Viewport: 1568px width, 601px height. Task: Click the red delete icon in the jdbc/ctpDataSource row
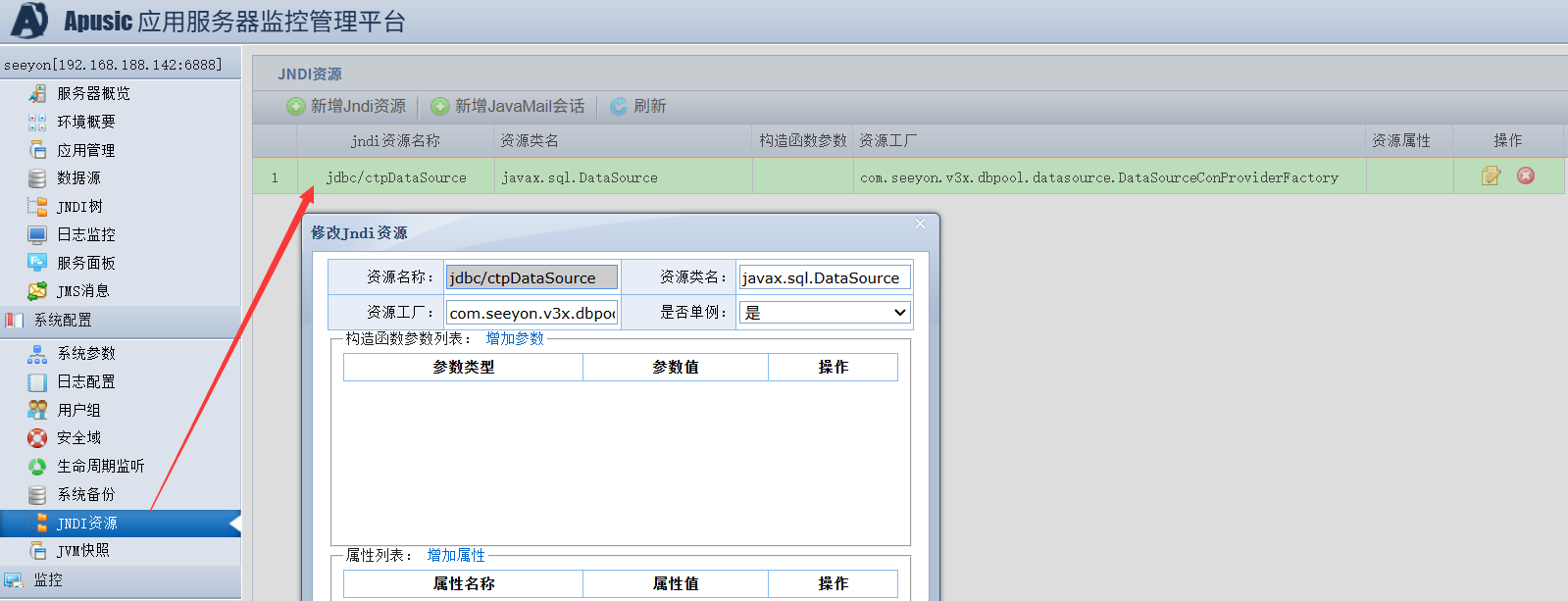tap(1526, 175)
